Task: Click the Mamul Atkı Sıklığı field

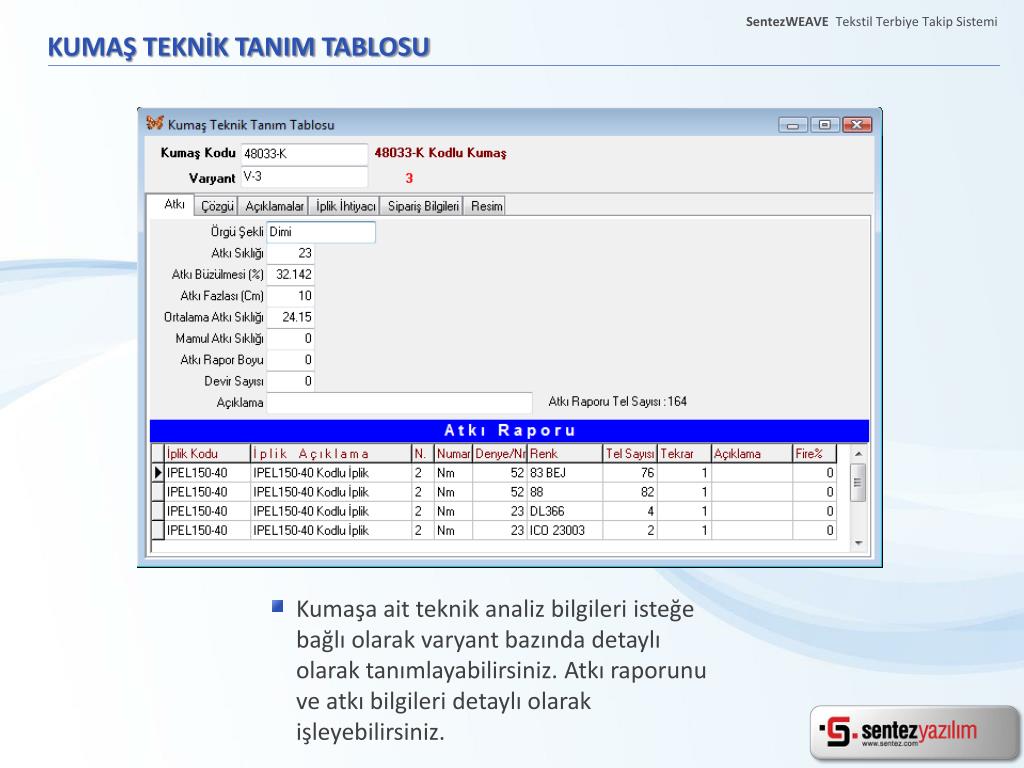Action: pos(291,339)
